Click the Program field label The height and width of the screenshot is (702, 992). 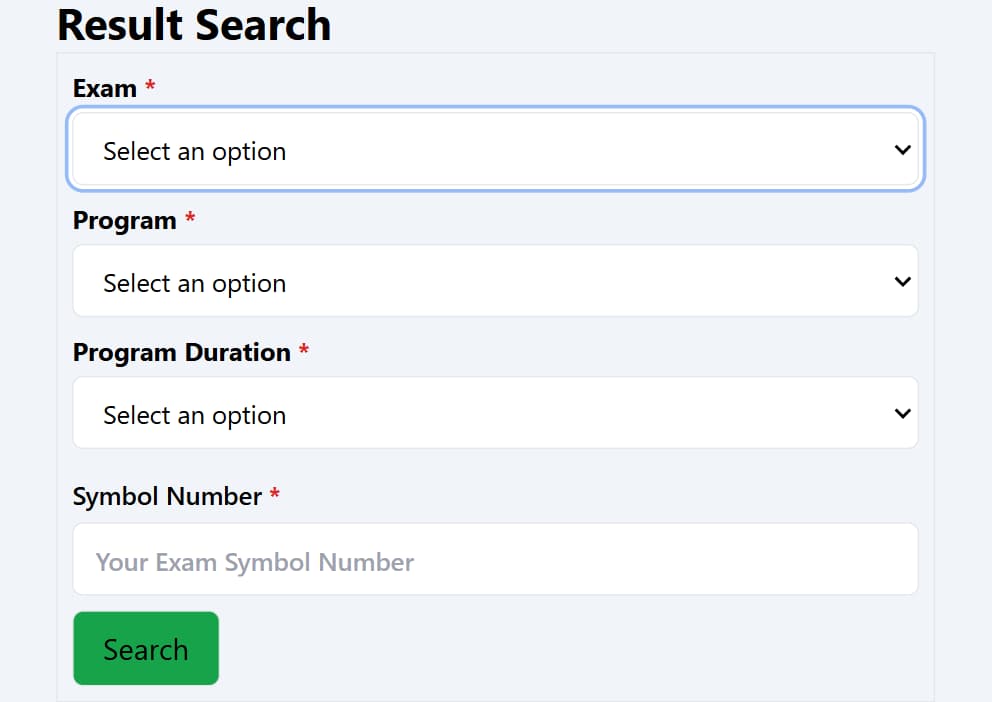click(x=123, y=220)
